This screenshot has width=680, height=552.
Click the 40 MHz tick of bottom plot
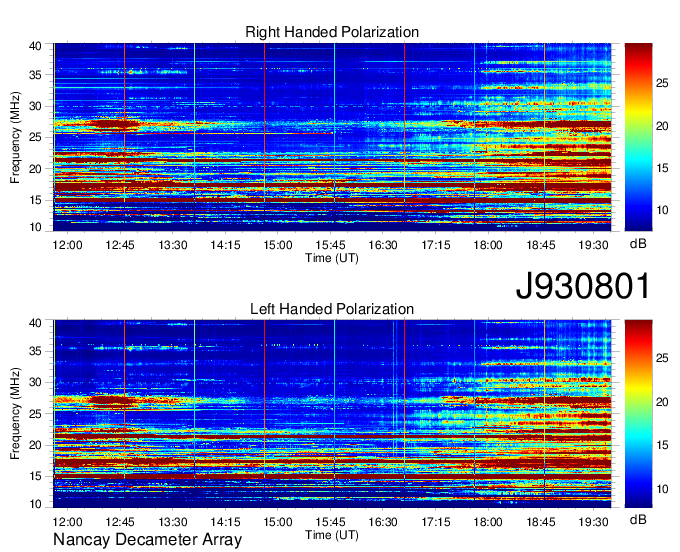[x=35, y=323]
